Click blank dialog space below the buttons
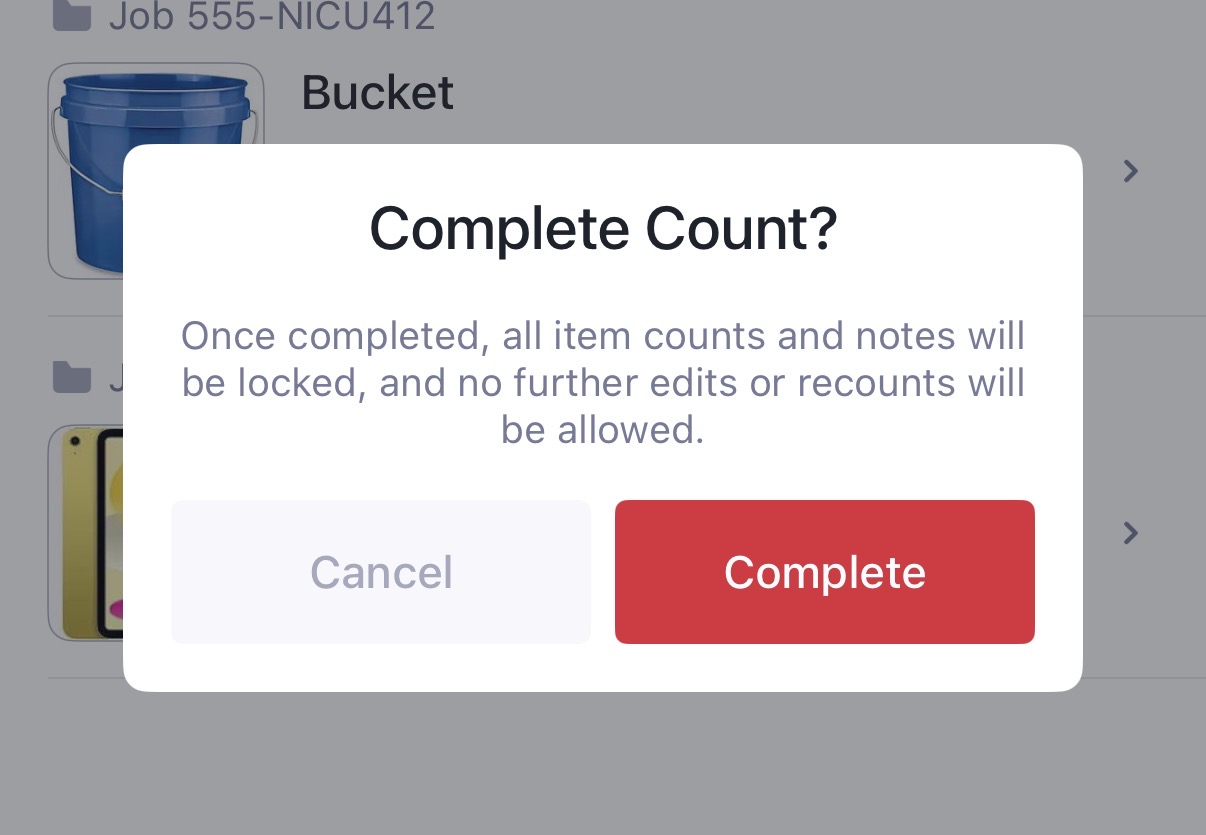The height and width of the screenshot is (835, 1206). [603, 668]
